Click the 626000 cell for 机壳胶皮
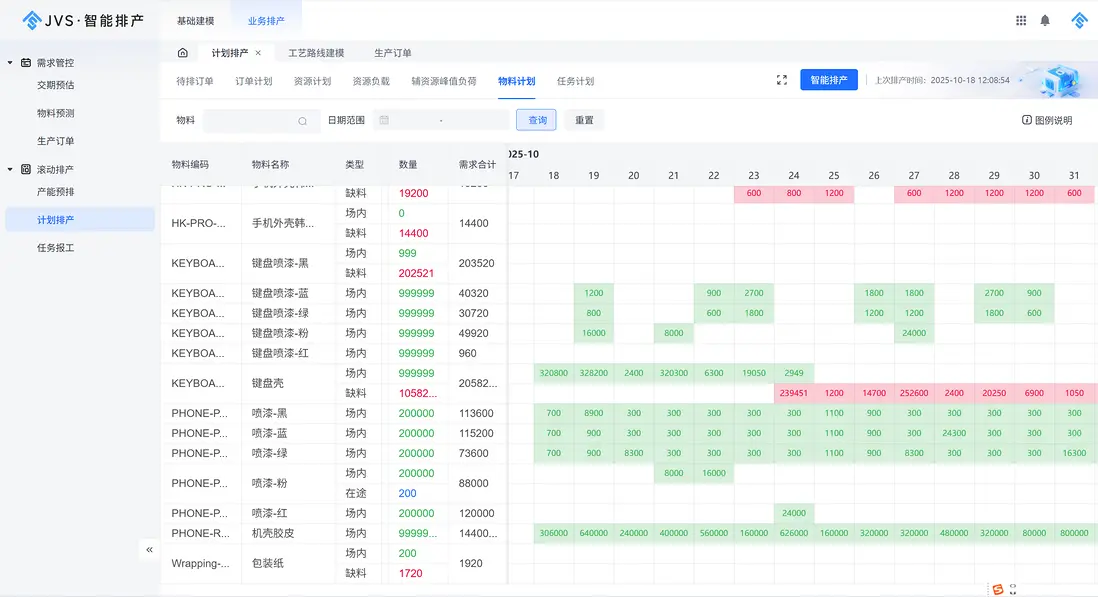Viewport: 1098px width, 597px height. tap(793, 533)
